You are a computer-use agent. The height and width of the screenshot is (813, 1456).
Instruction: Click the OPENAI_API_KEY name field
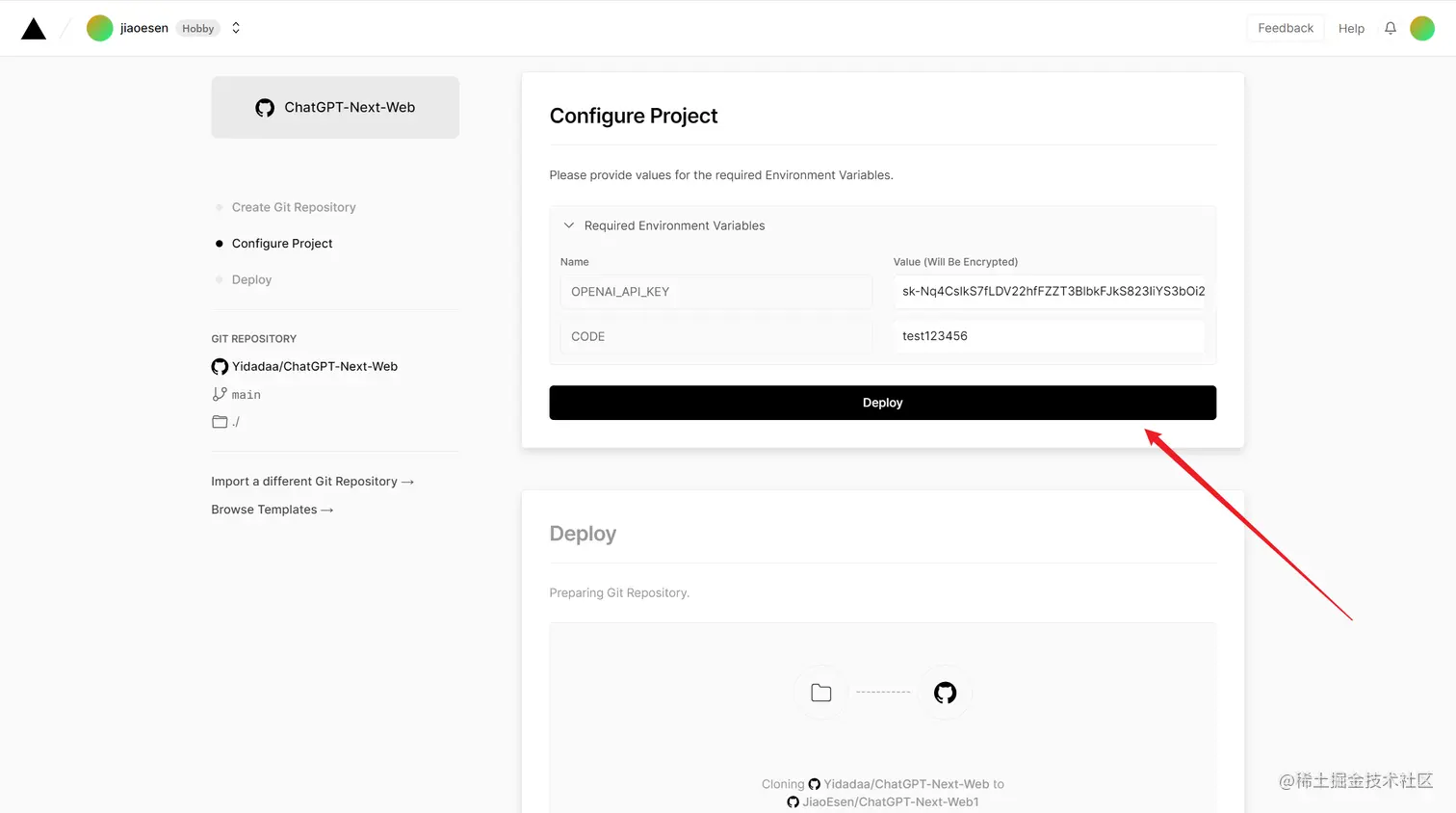click(716, 292)
